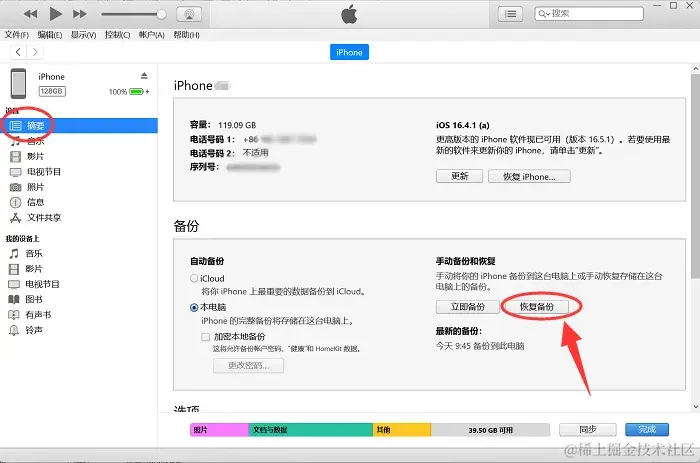The width and height of the screenshot is (700, 463).
Task: Select the iCloud backup radio button
Action: click(194, 278)
